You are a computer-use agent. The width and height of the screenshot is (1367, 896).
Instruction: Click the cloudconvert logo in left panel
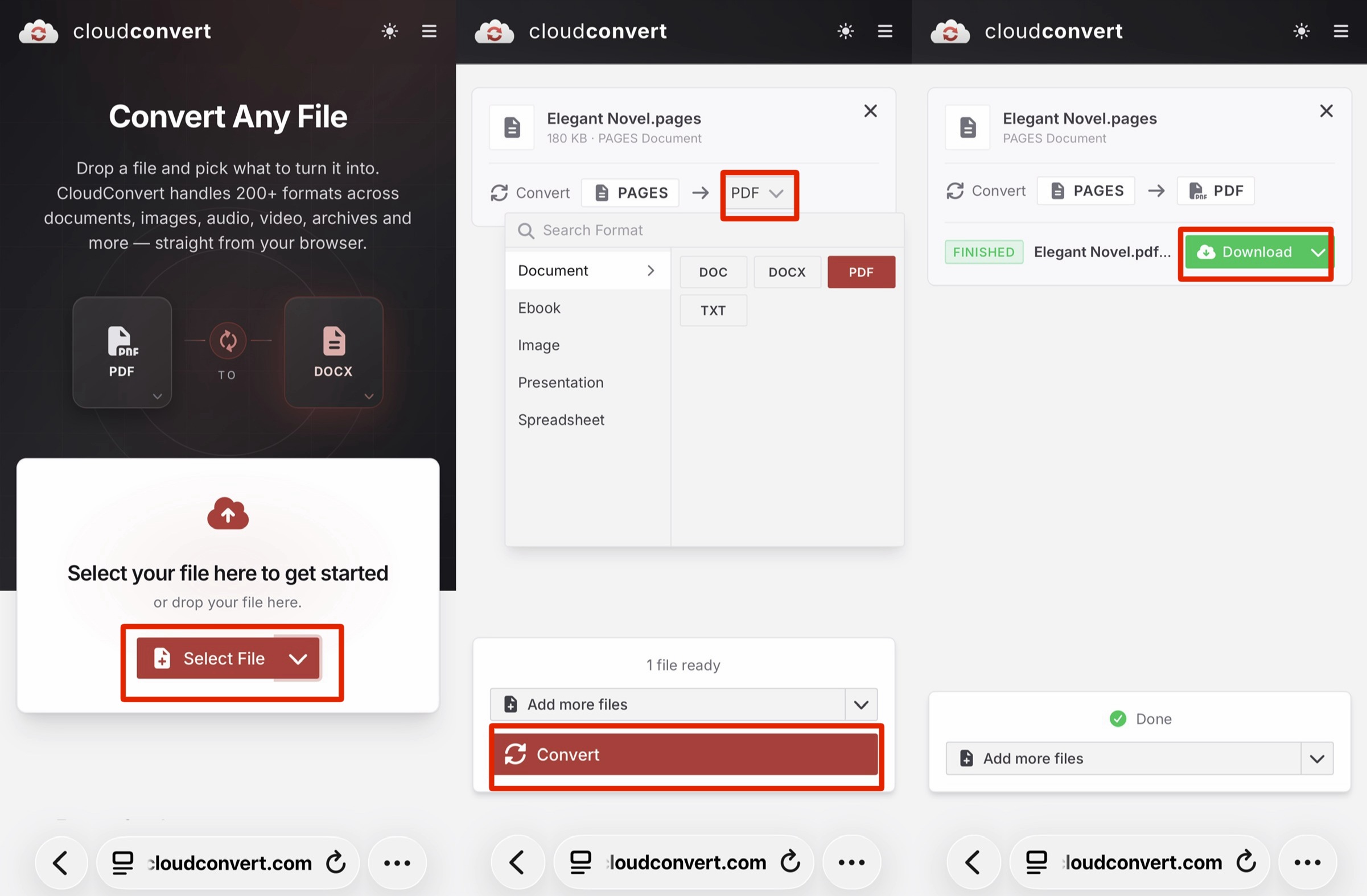point(115,31)
